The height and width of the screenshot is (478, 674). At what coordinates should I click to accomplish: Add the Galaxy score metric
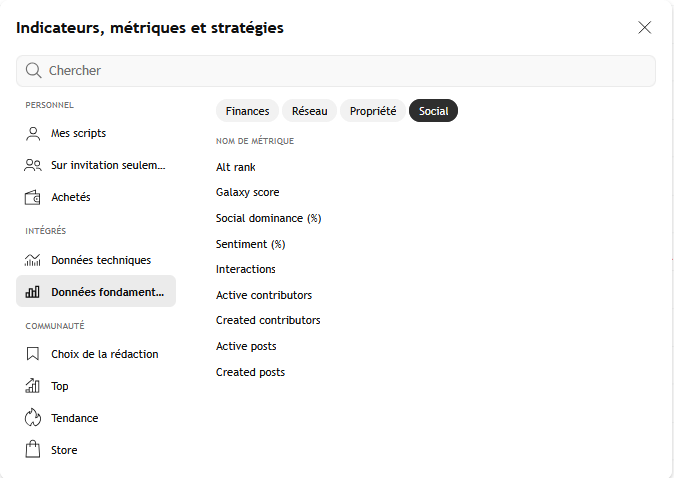click(x=248, y=192)
